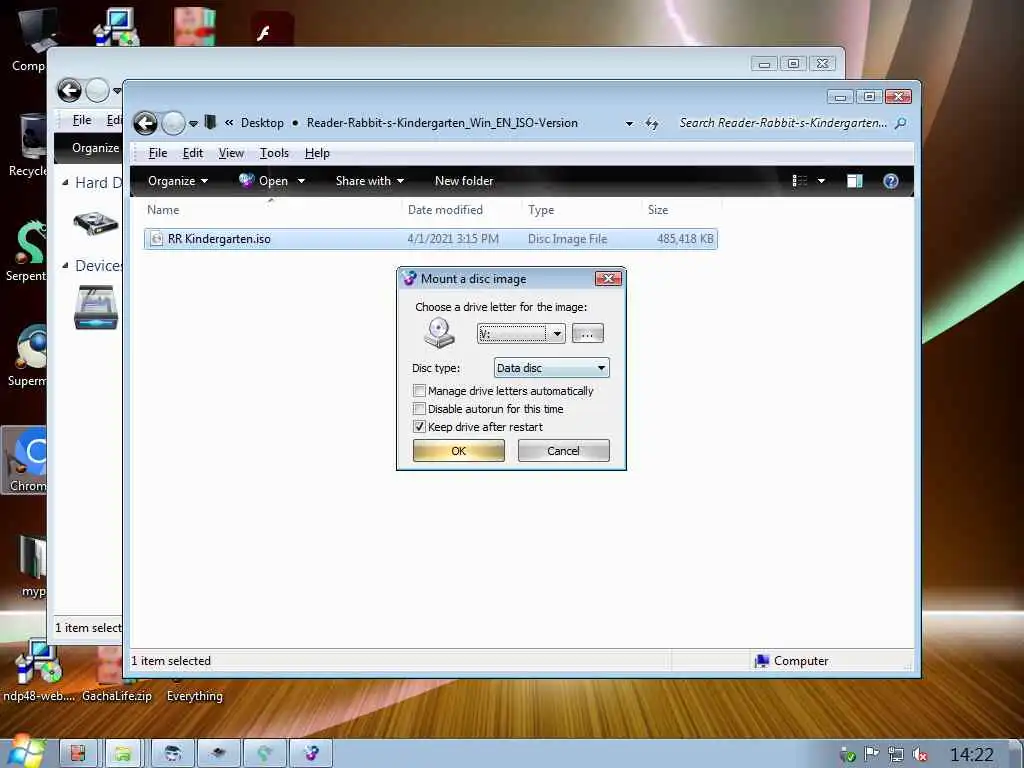Confirm mounting with the OK button
Screen dimensions: 1024x768
pos(458,451)
